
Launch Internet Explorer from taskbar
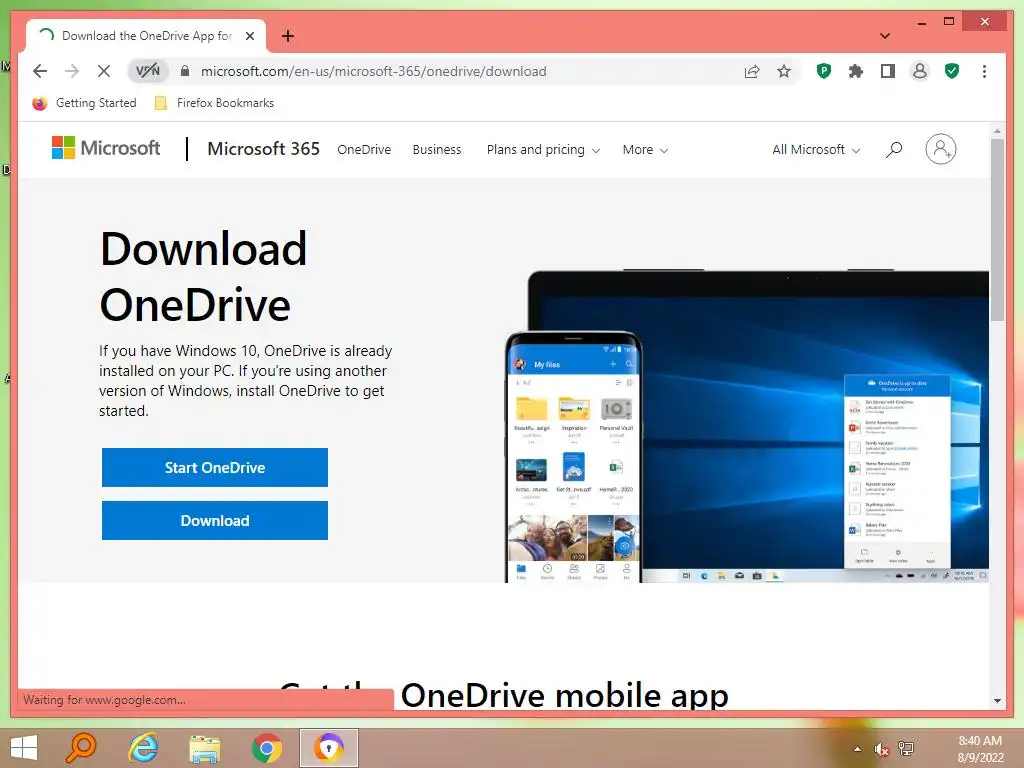[x=142, y=748]
